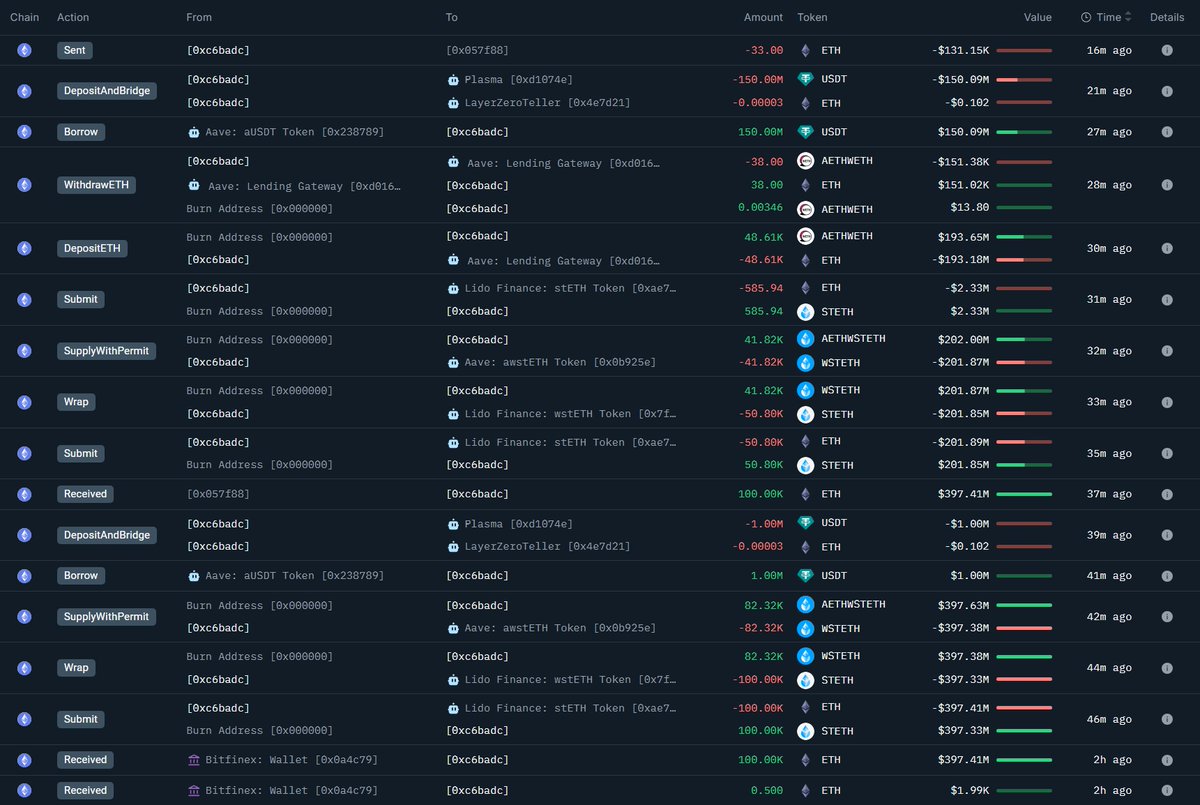The height and width of the screenshot is (805, 1200).
Task: Click robot icon beside Plasma in 21m row
Action: [x=453, y=80]
